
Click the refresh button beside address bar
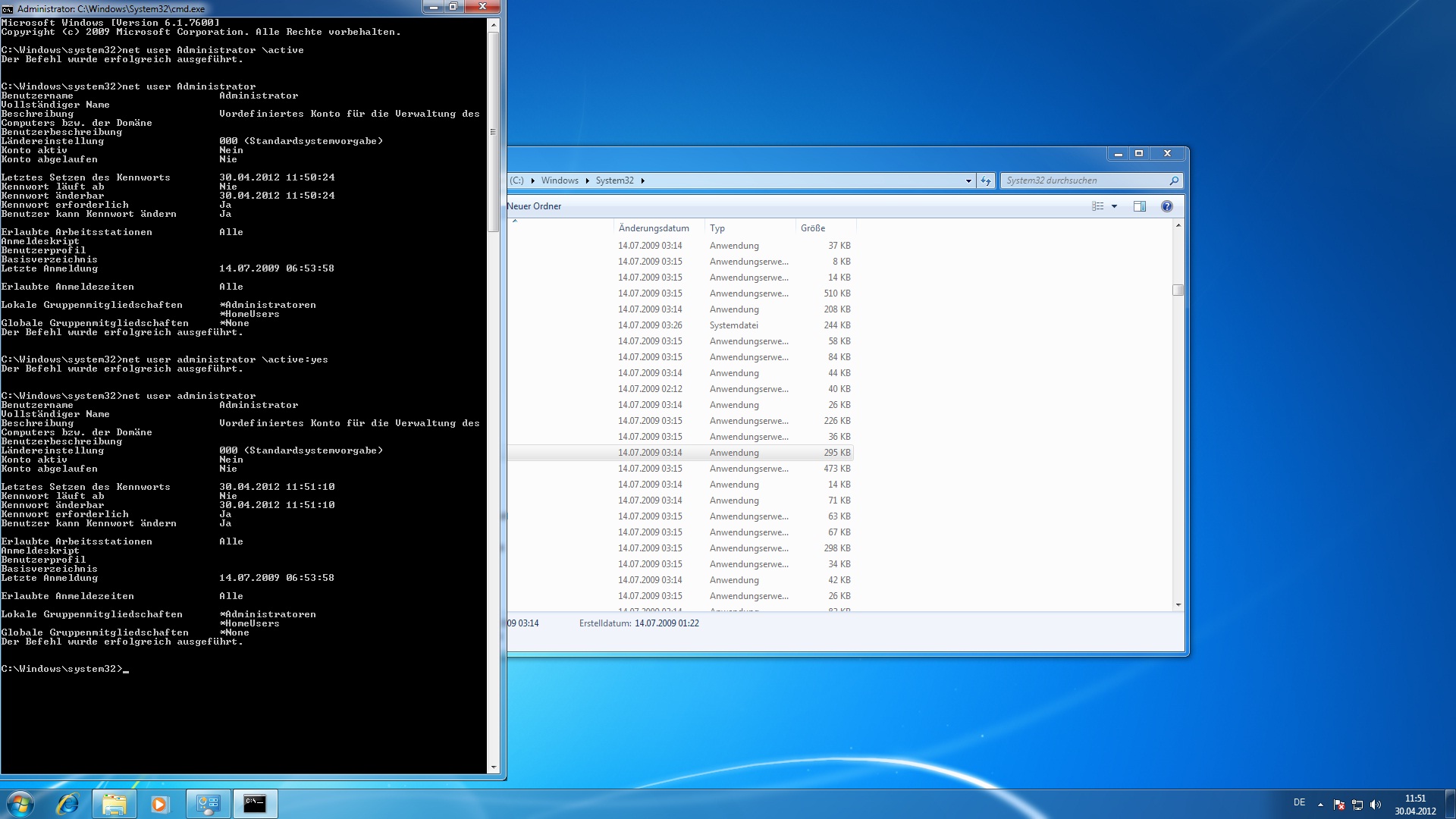point(986,180)
